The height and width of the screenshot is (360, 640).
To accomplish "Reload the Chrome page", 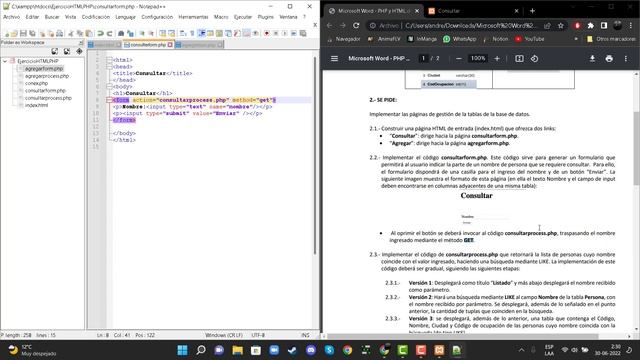I will (x=356, y=25).
